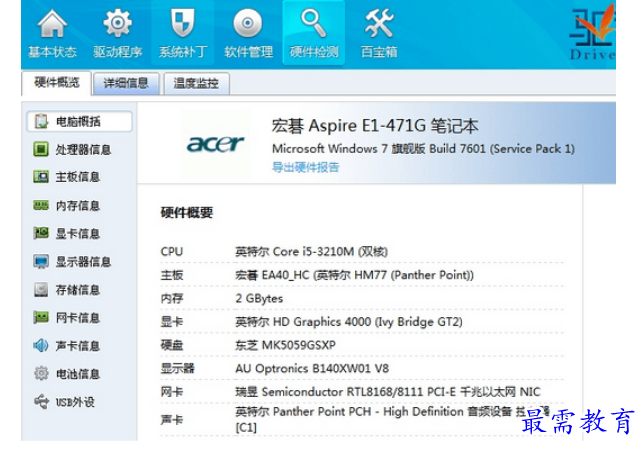Open the 基本状态 home icon

click(52, 24)
